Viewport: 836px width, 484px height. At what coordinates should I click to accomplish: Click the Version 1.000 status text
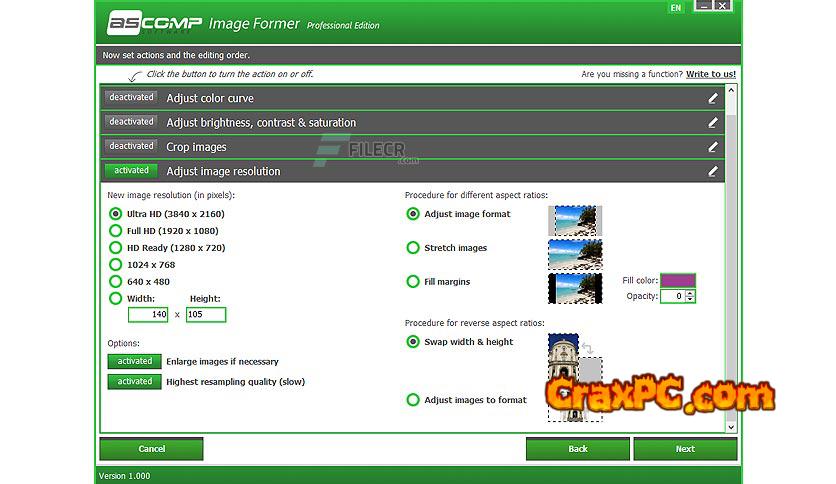click(124, 475)
